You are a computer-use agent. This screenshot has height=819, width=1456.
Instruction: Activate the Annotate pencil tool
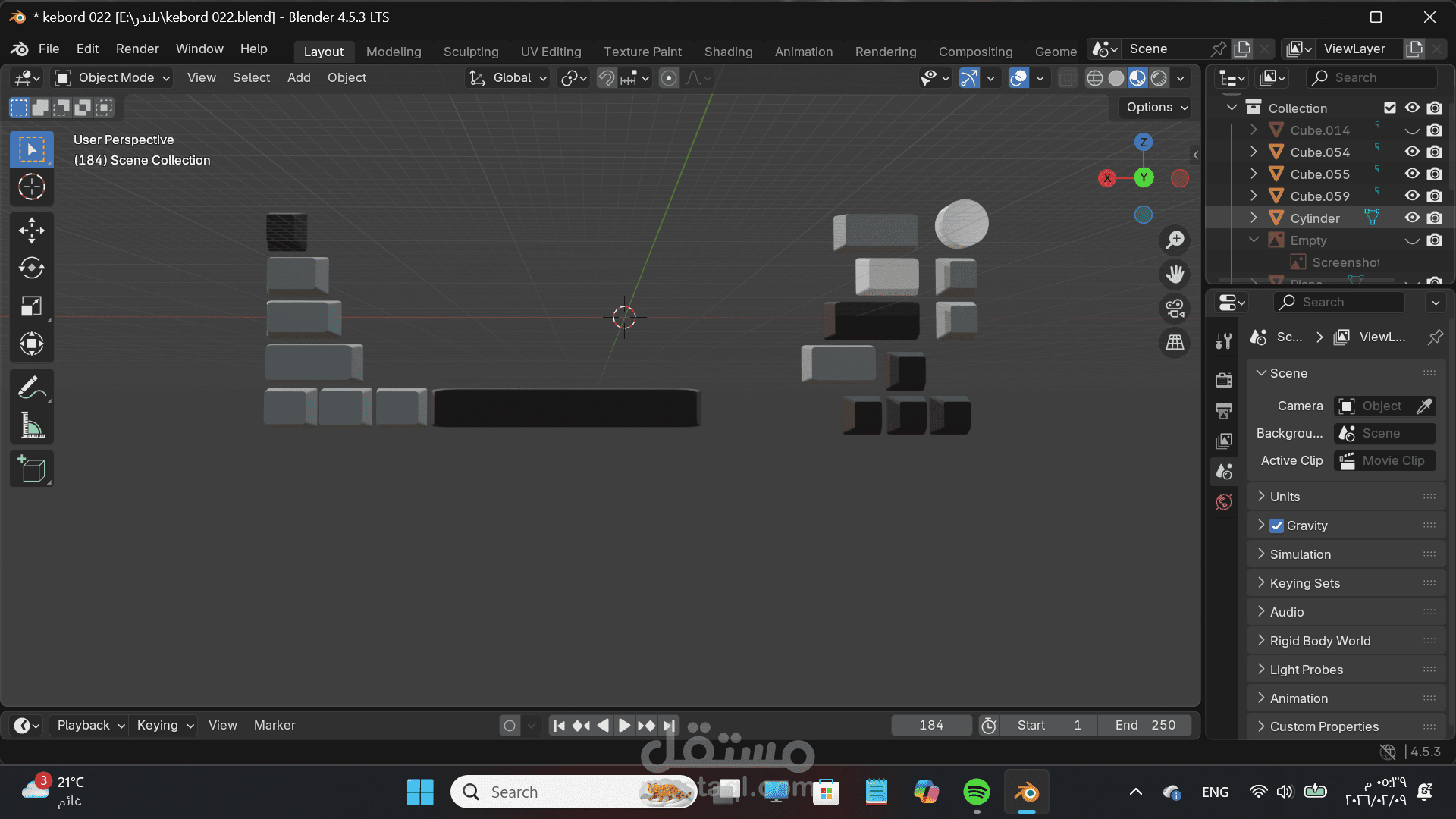coord(31,388)
